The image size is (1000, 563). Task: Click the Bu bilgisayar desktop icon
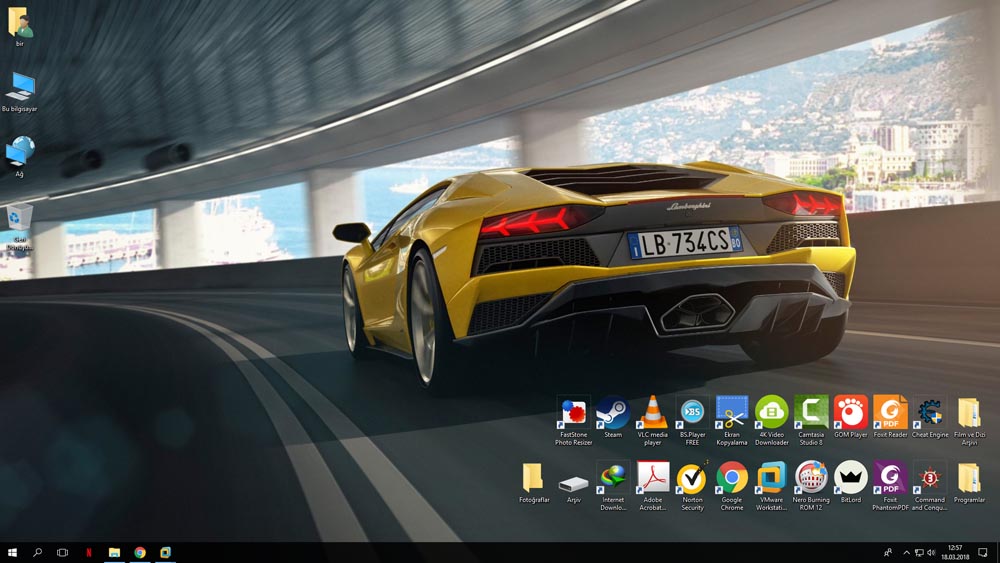click(x=20, y=88)
